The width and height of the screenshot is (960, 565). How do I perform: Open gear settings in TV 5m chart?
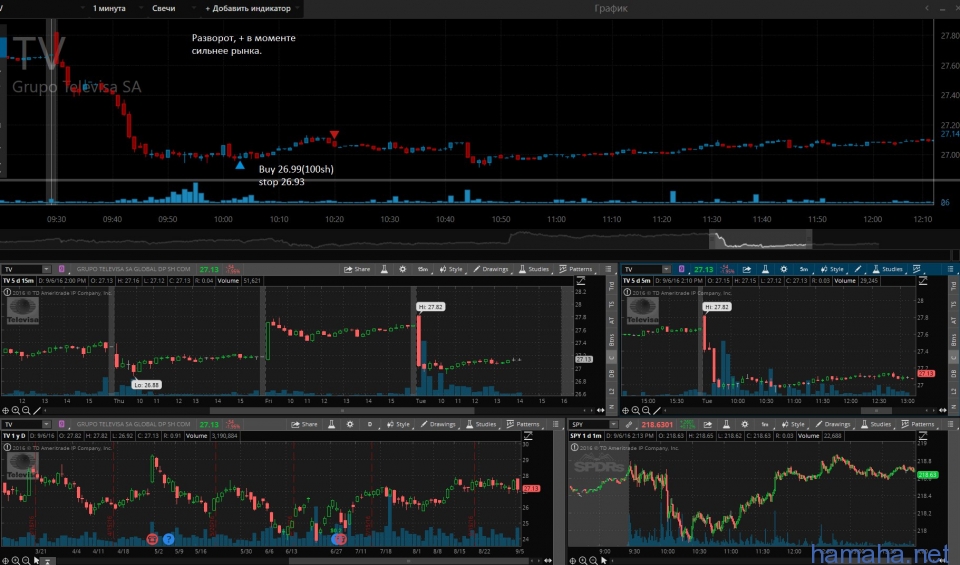[783, 269]
